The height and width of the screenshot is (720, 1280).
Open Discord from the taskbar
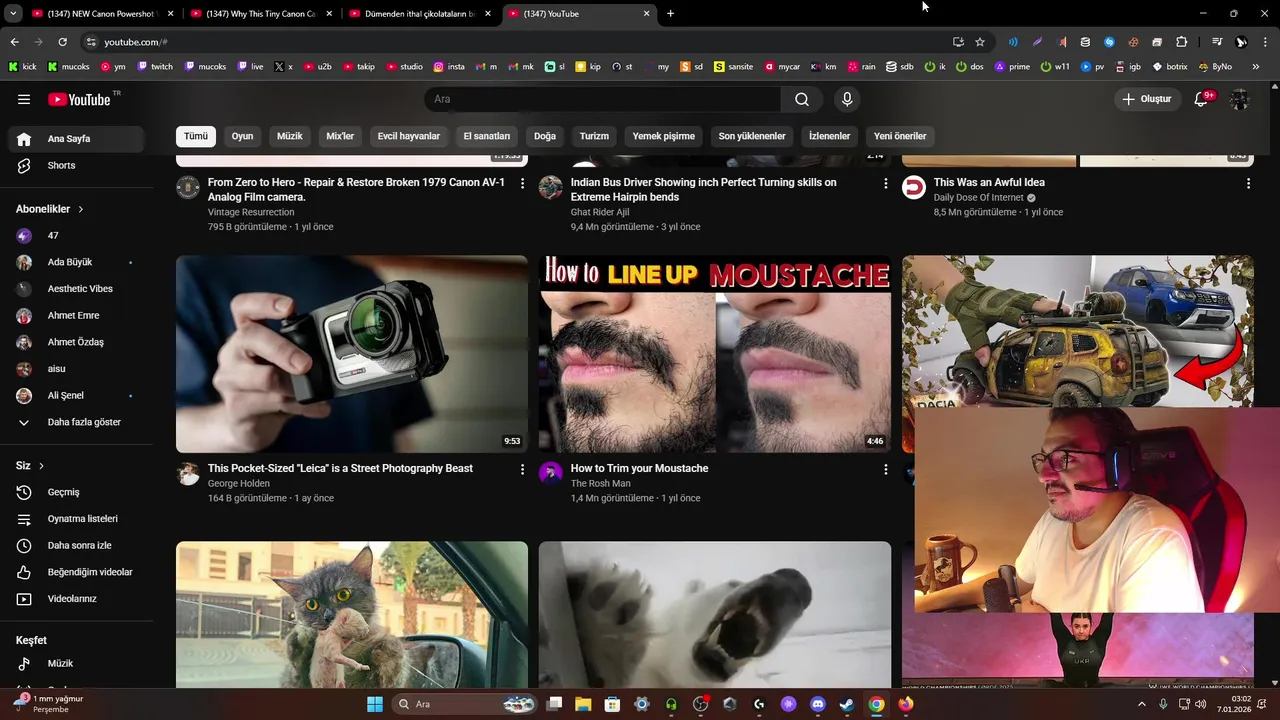pyautogui.click(x=818, y=704)
